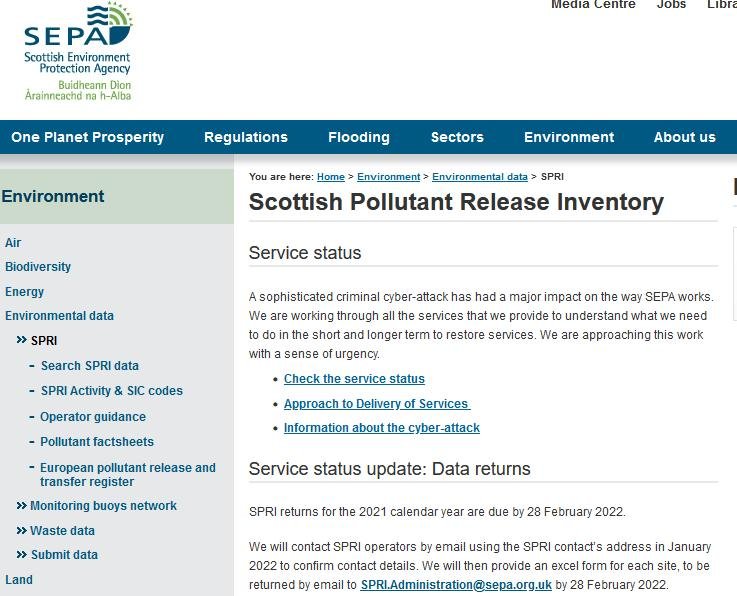
Task: Expand the SPRI double-arrow in sidebar
Action: click(21, 341)
